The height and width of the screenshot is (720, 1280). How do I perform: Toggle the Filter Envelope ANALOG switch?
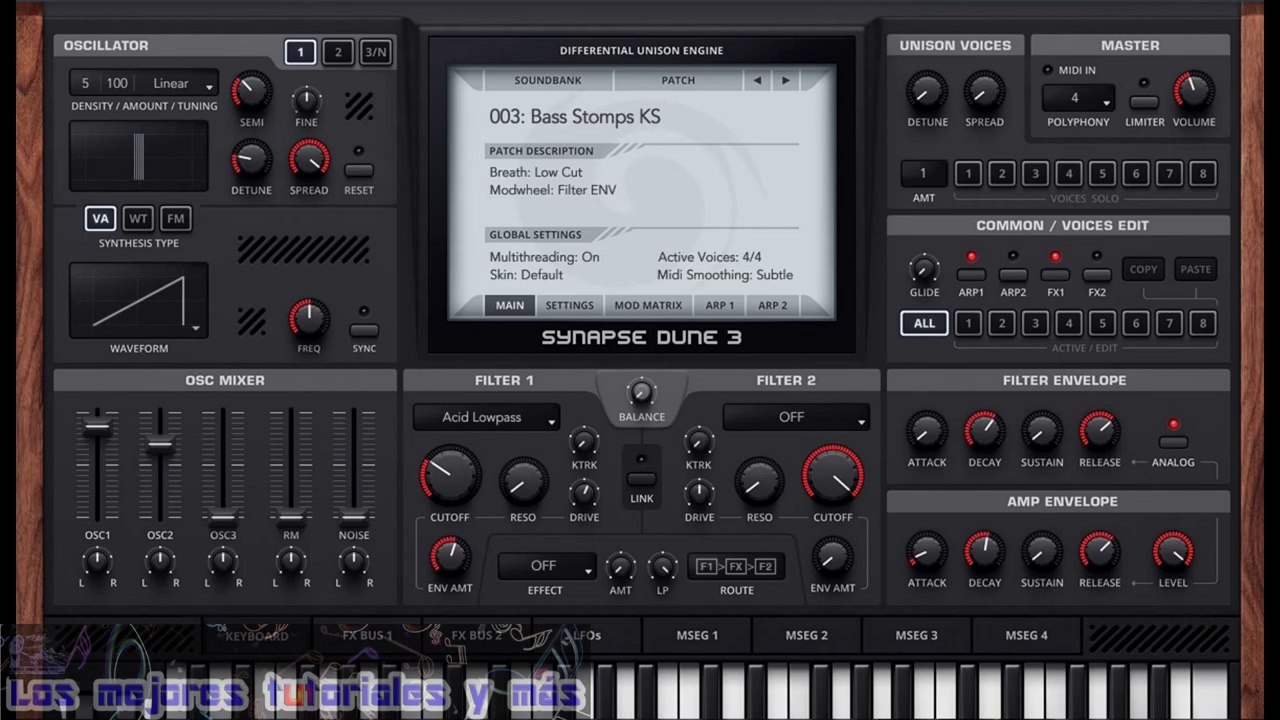coord(1173,442)
